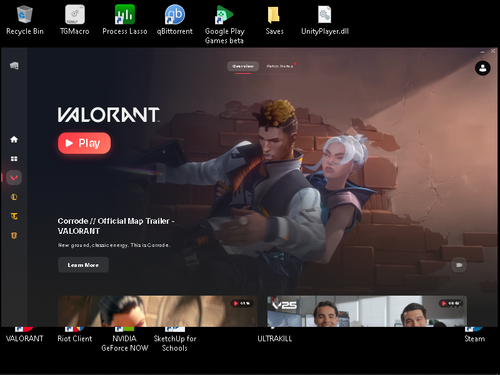Screen dimensions: 500x375
Task: Select the TGMacro desktop icon
Action: point(75,20)
